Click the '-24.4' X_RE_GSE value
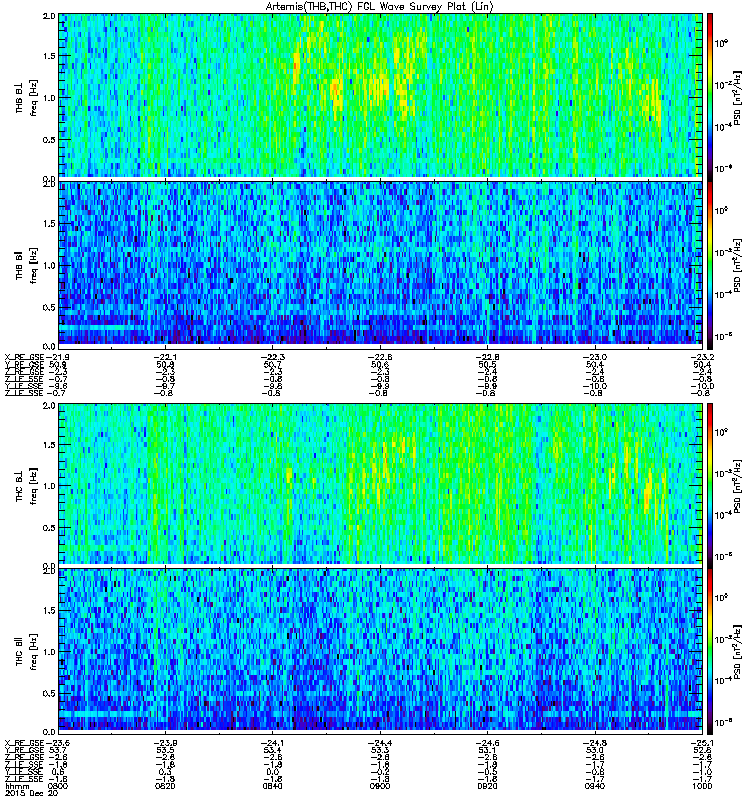The image size is (750, 800). tap(380, 743)
